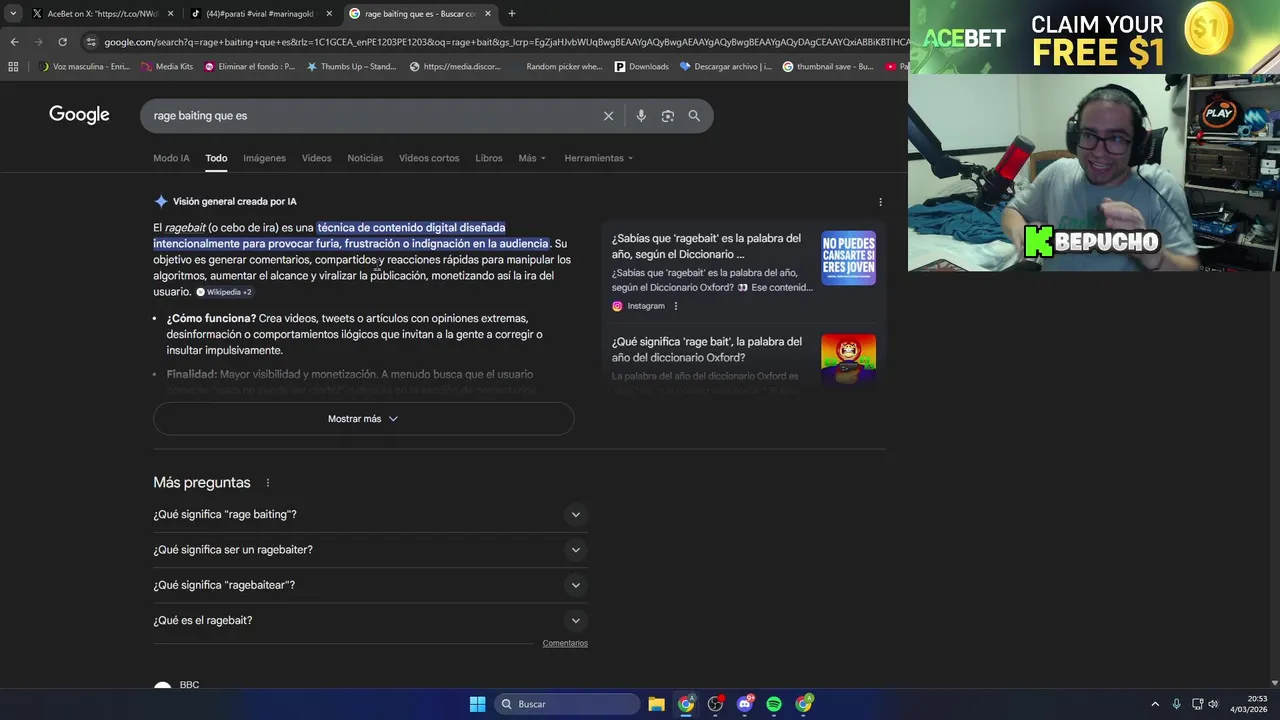
Task: Click the Comentarios feedback link
Action: tap(565, 643)
